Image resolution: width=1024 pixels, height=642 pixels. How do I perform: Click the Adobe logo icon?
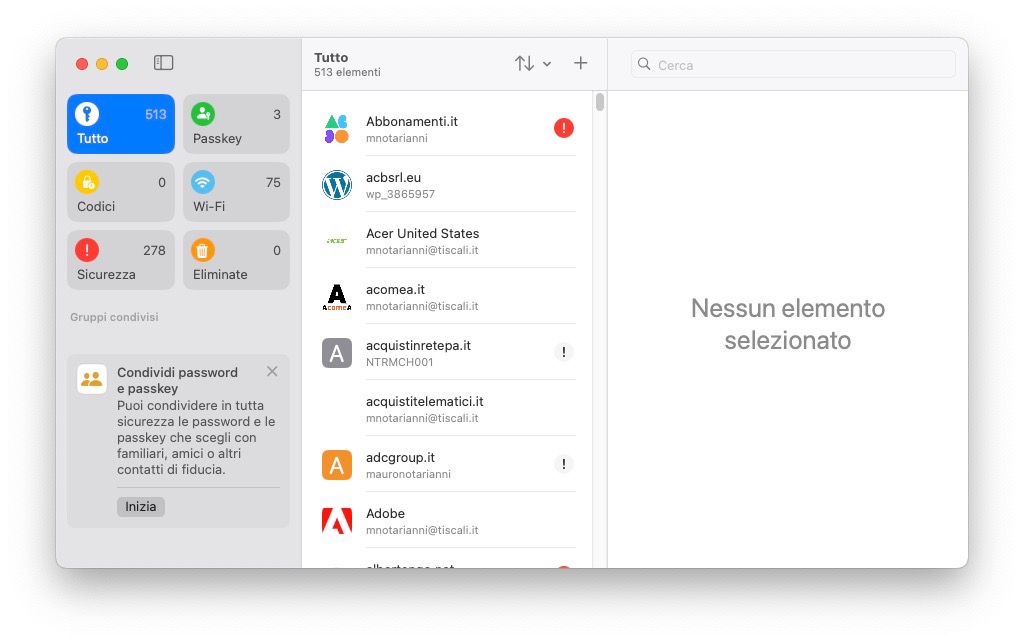tap(337, 521)
